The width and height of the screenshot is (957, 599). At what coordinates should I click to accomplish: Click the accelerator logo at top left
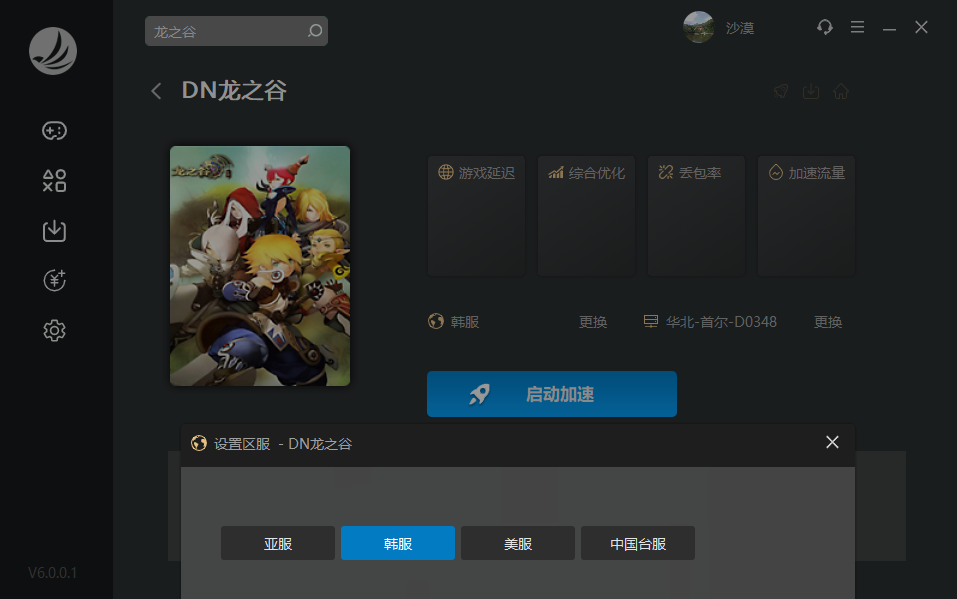click(x=53, y=51)
